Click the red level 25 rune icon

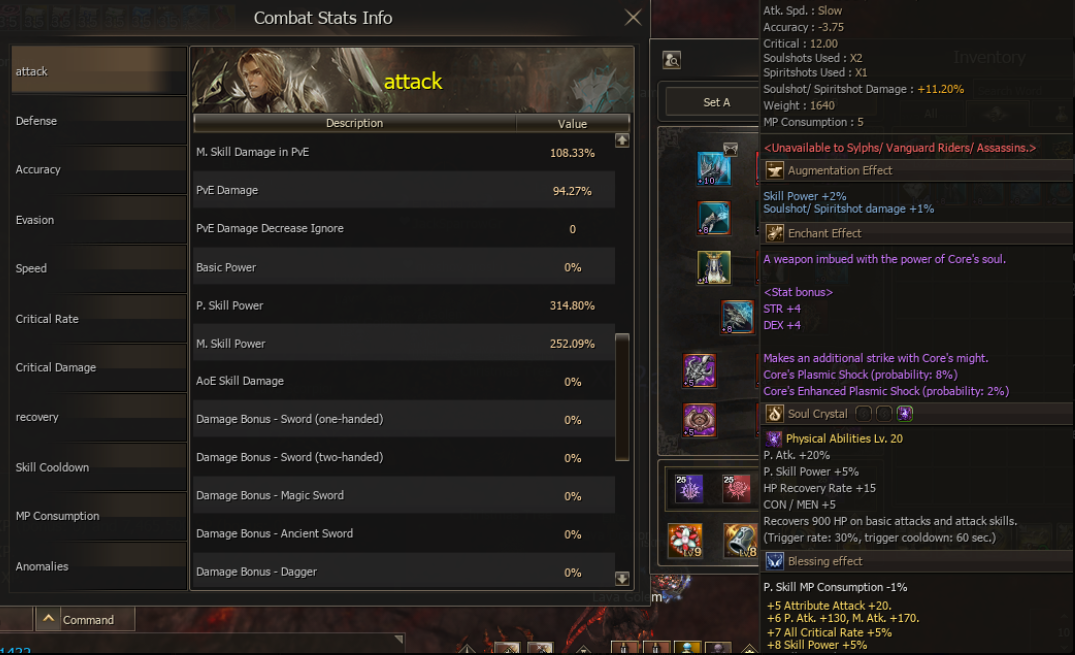[x=736, y=488]
